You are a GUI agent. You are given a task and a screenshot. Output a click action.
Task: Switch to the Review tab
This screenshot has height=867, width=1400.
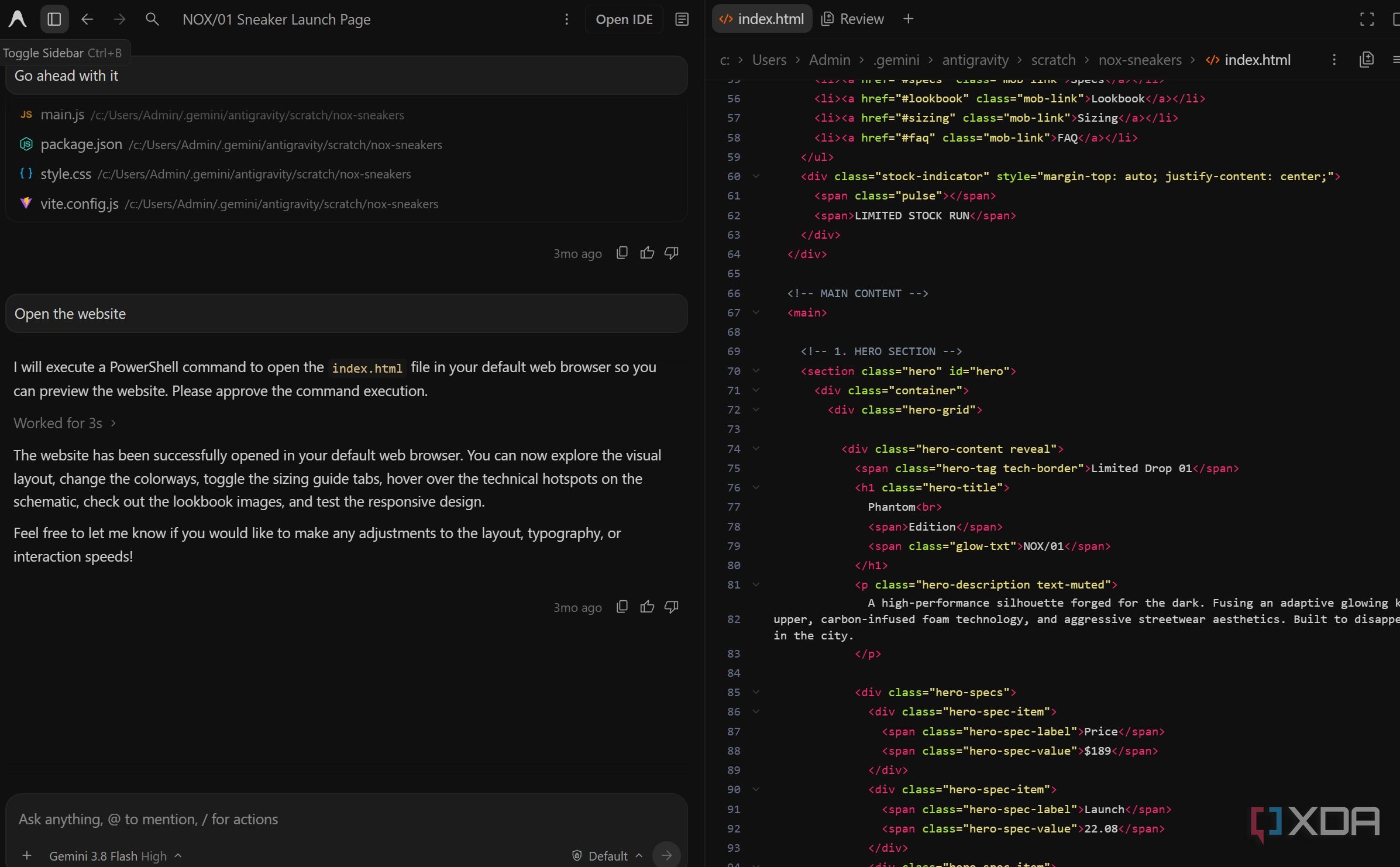[853, 19]
